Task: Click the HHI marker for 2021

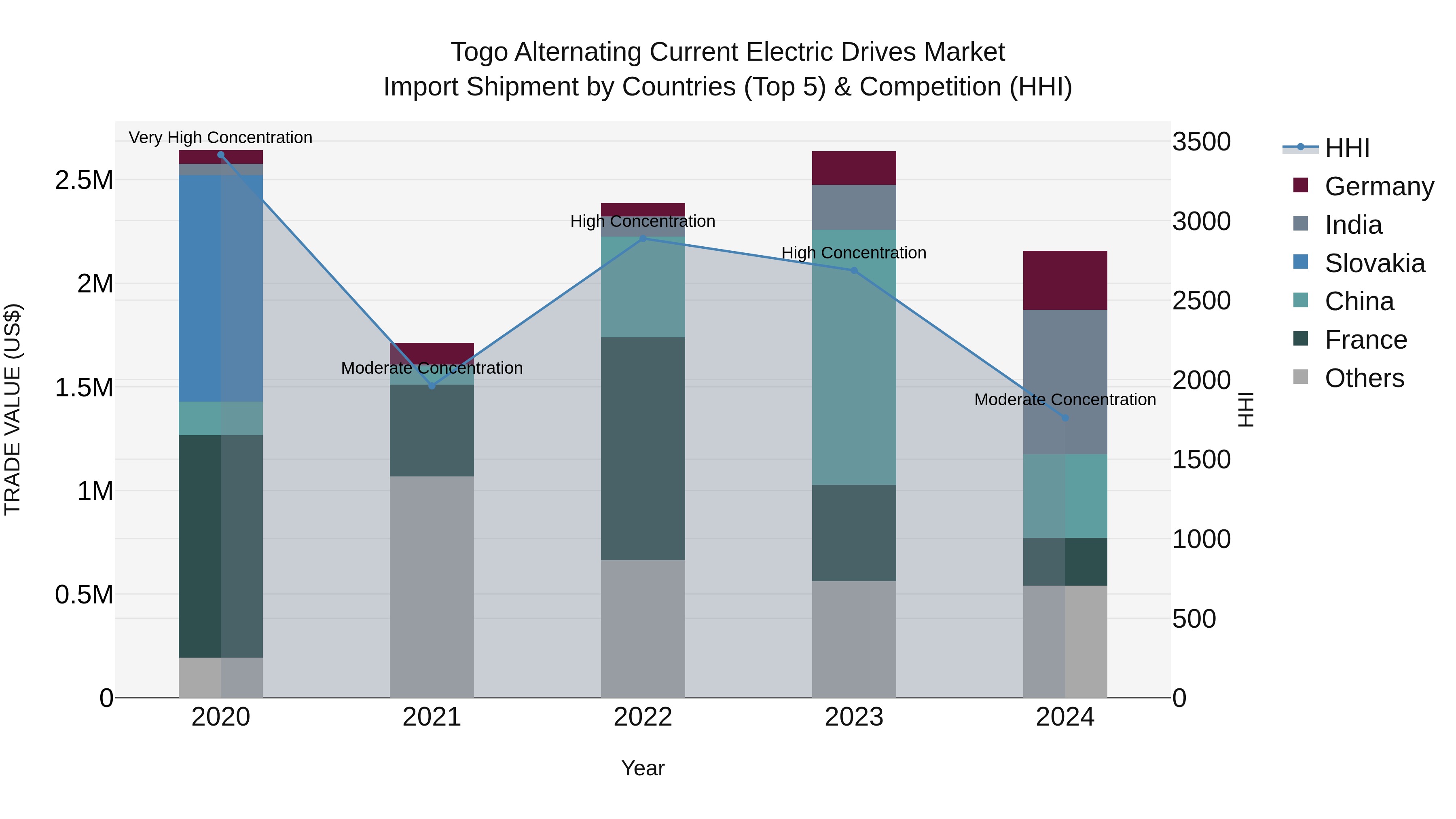Action: [432, 386]
